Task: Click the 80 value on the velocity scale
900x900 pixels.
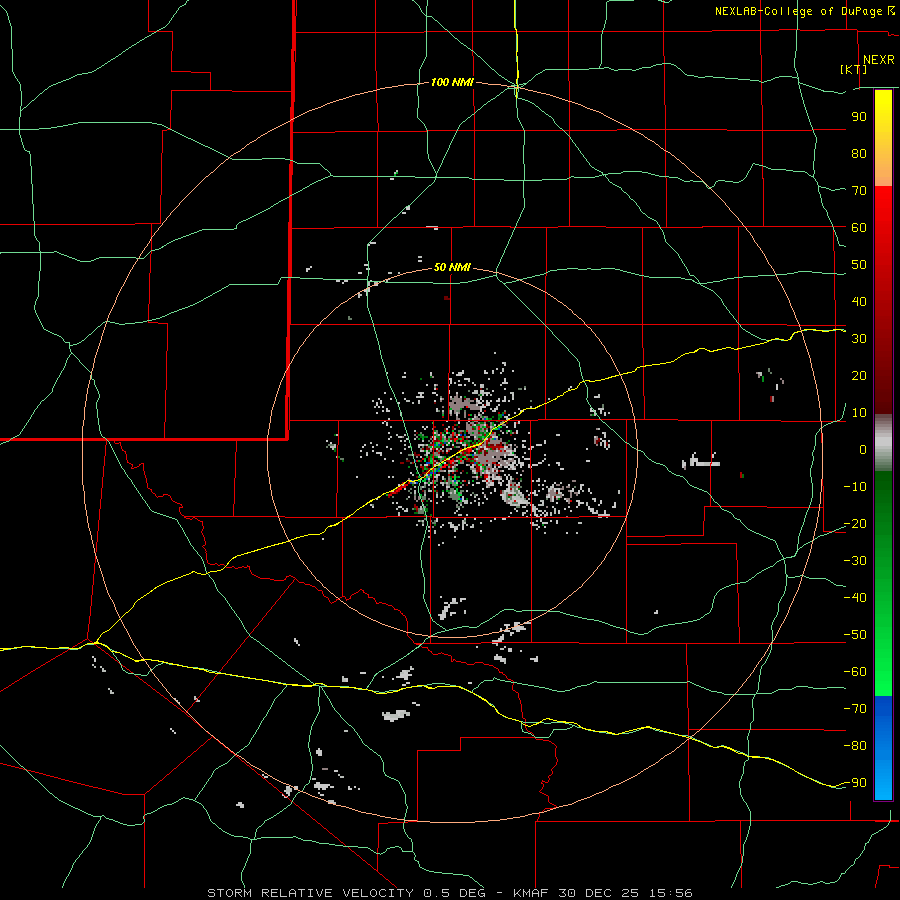Action: point(859,154)
